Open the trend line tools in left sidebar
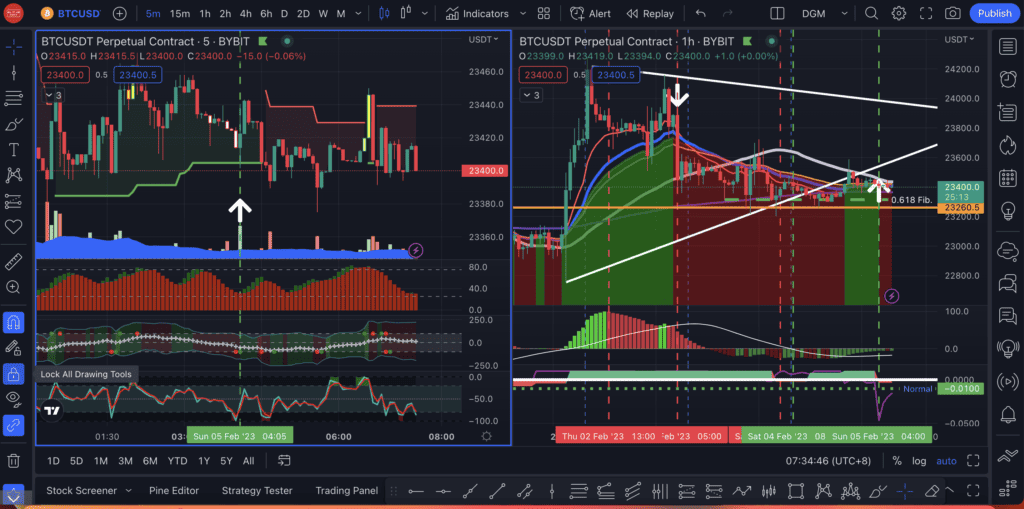Image resolution: width=1024 pixels, height=509 pixels. pos(14,72)
